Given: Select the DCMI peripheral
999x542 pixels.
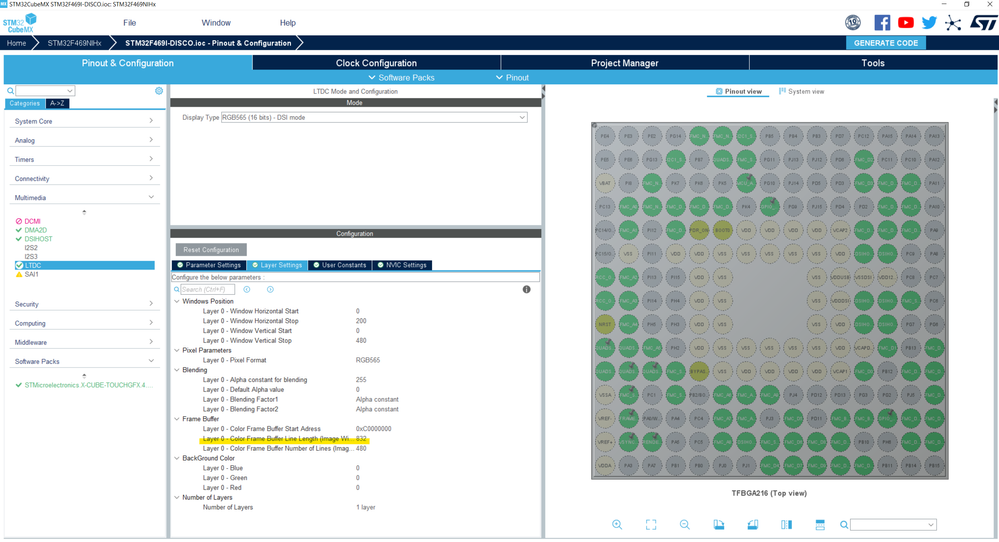Looking at the screenshot, I should coord(32,221).
